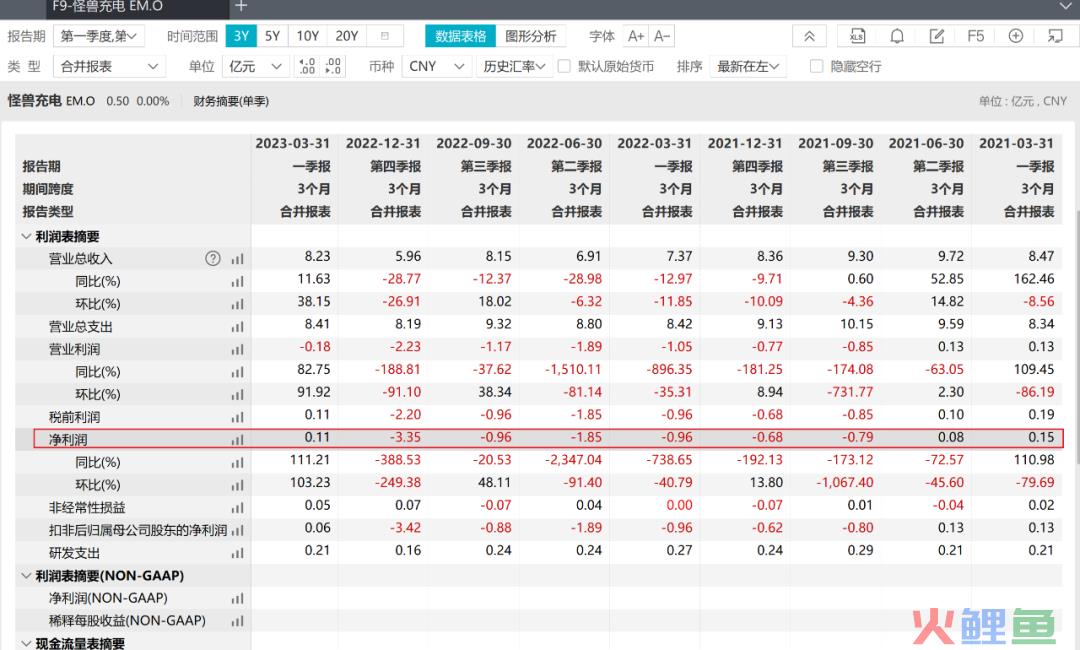
Task: Open chart icon for 同比(%) under 营业总收入
Action: (x=238, y=282)
